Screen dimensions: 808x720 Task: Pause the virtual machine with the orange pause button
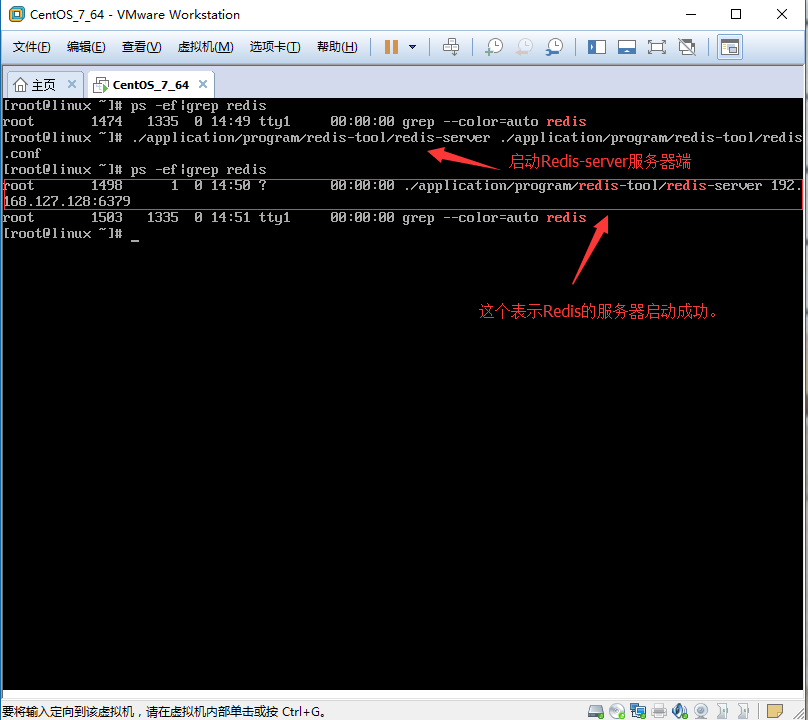pos(391,47)
